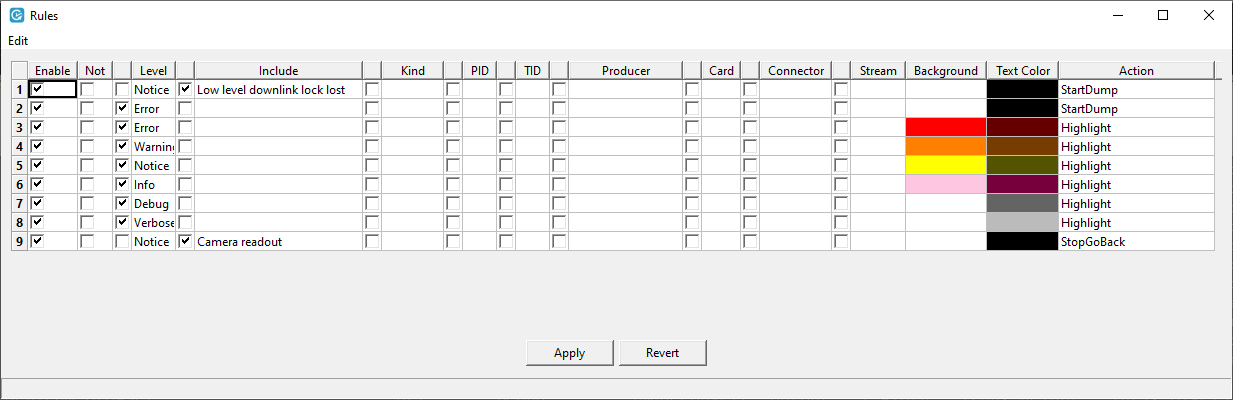Click the Kind column header
Viewport: 1233px width, 400px height.
pos(412,71)
